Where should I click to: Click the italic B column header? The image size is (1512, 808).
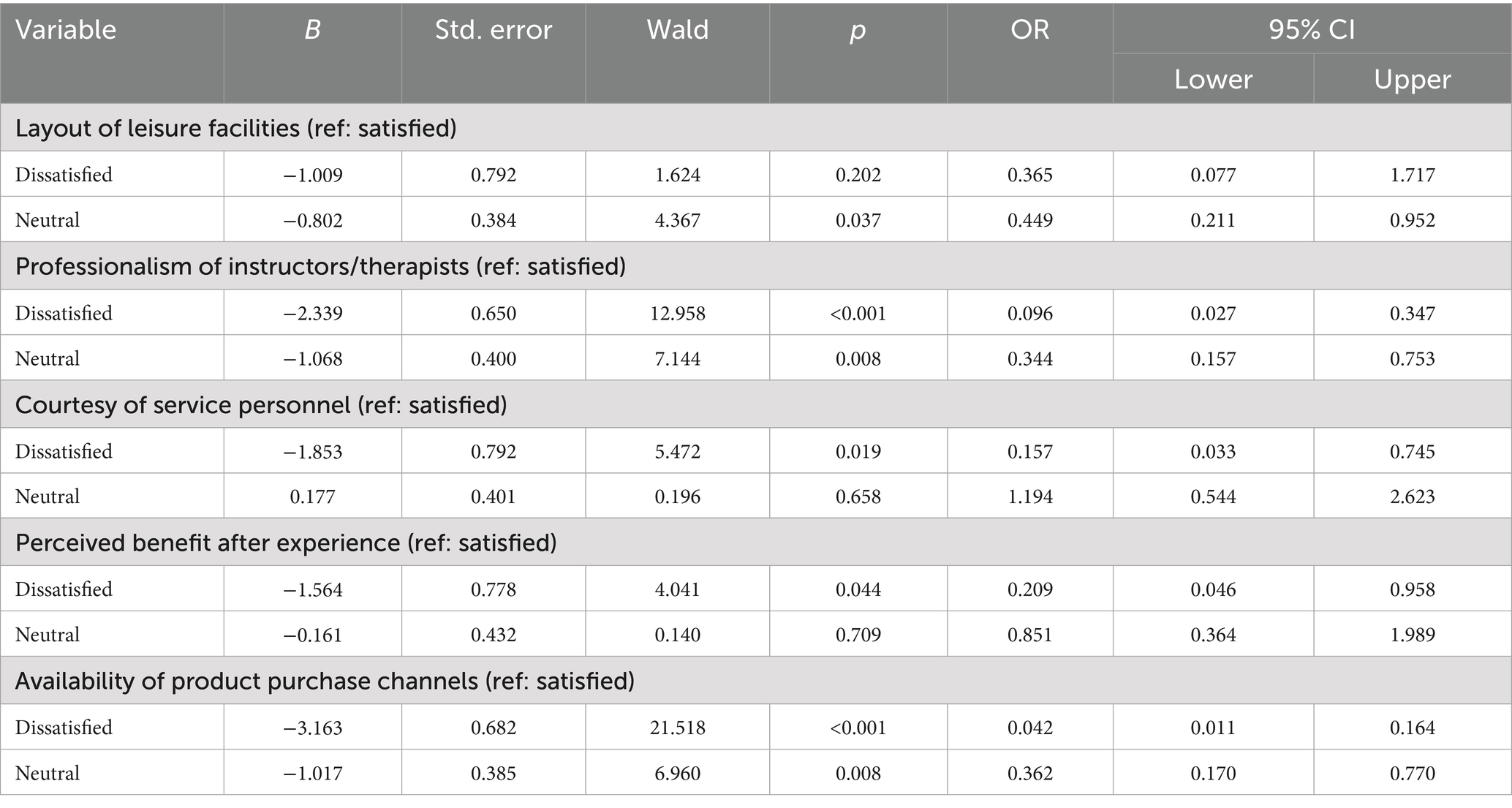(x=312, y=30)
